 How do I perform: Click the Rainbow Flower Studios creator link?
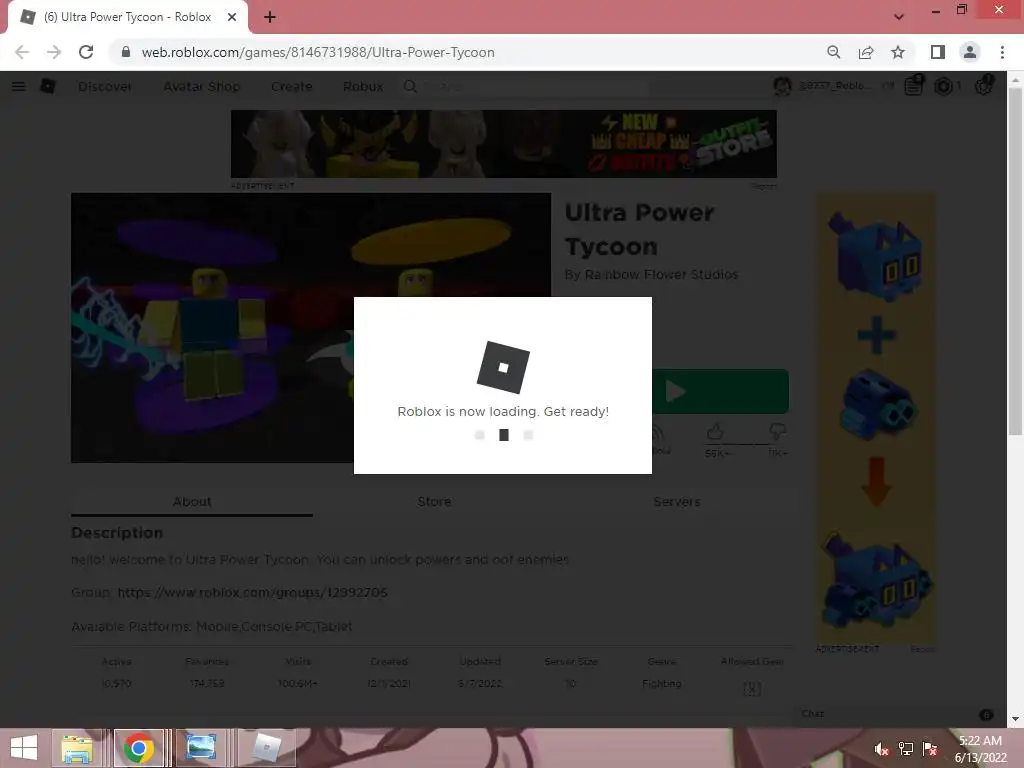pyautogui.click(x=661, y=275)
